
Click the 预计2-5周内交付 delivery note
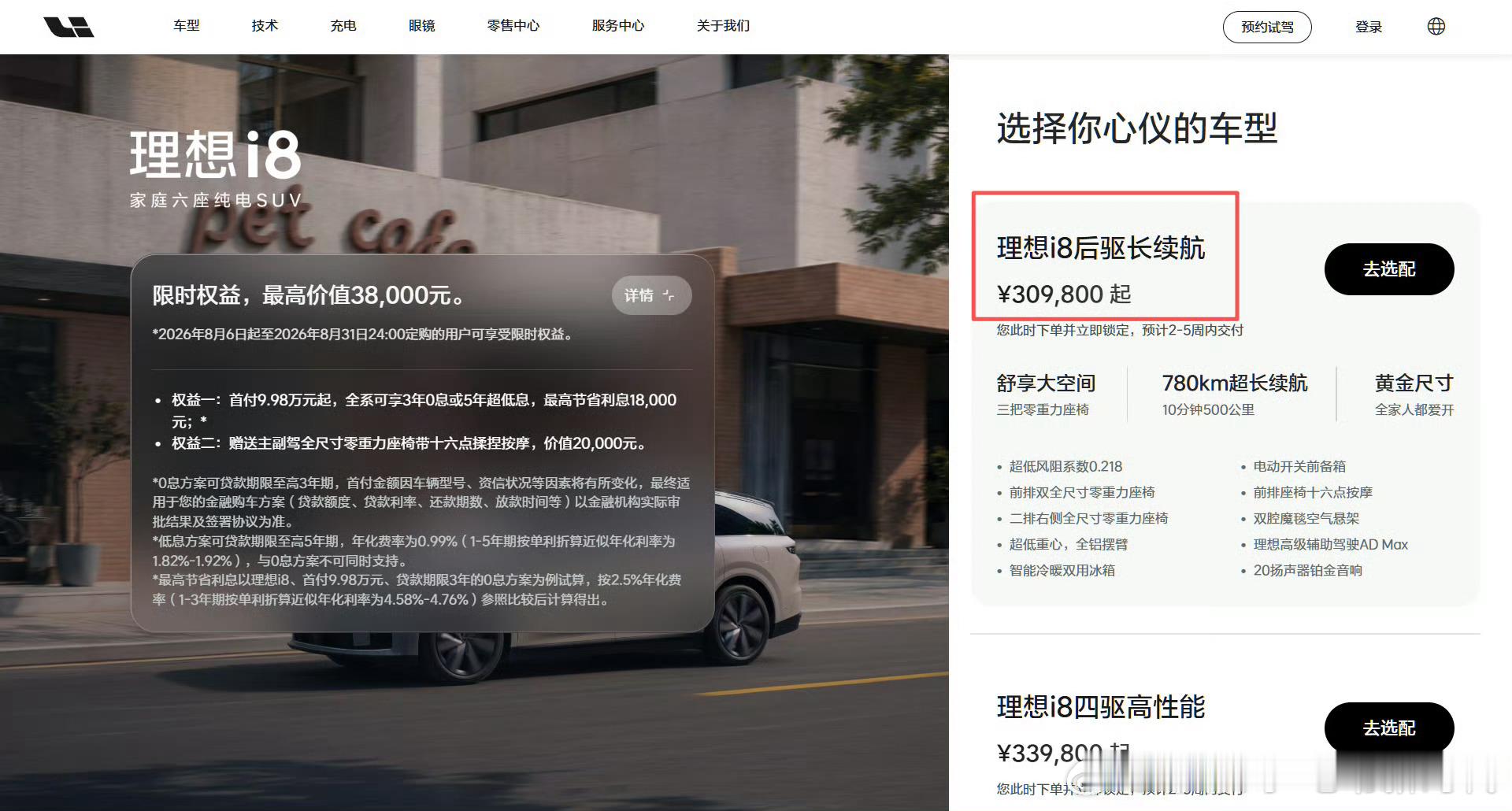tap(1120, 330)
